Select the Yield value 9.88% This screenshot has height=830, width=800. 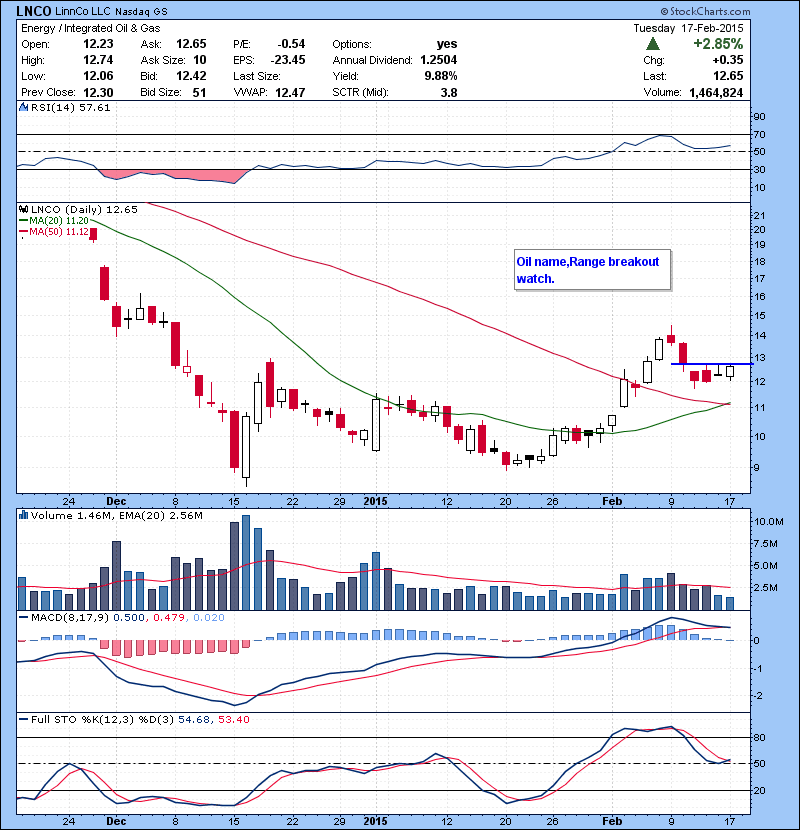441,76
